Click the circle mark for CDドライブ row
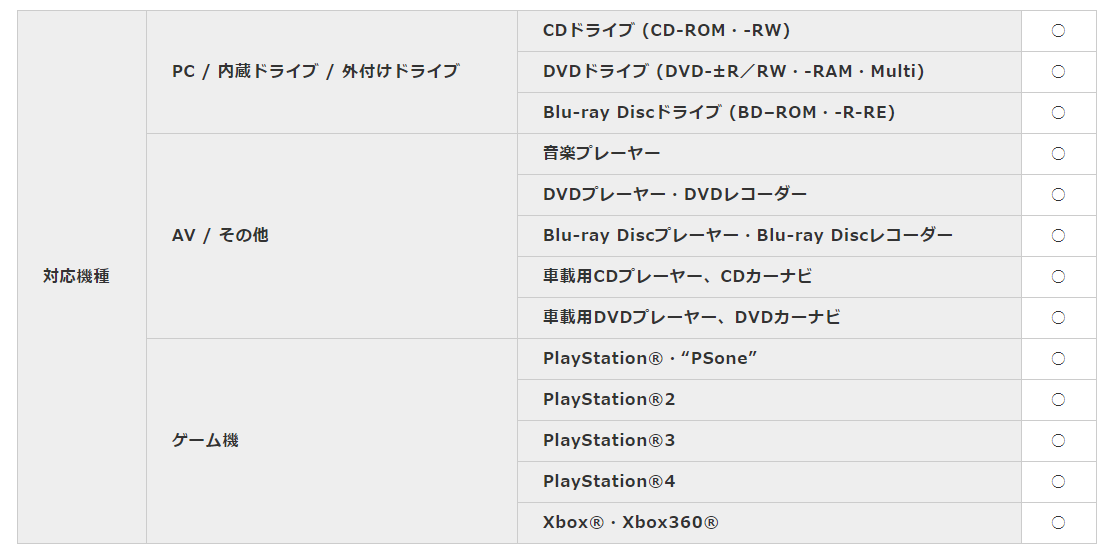Viewport: 1111px width, 559px height. pyautogui.click(x=1058, y=30)
